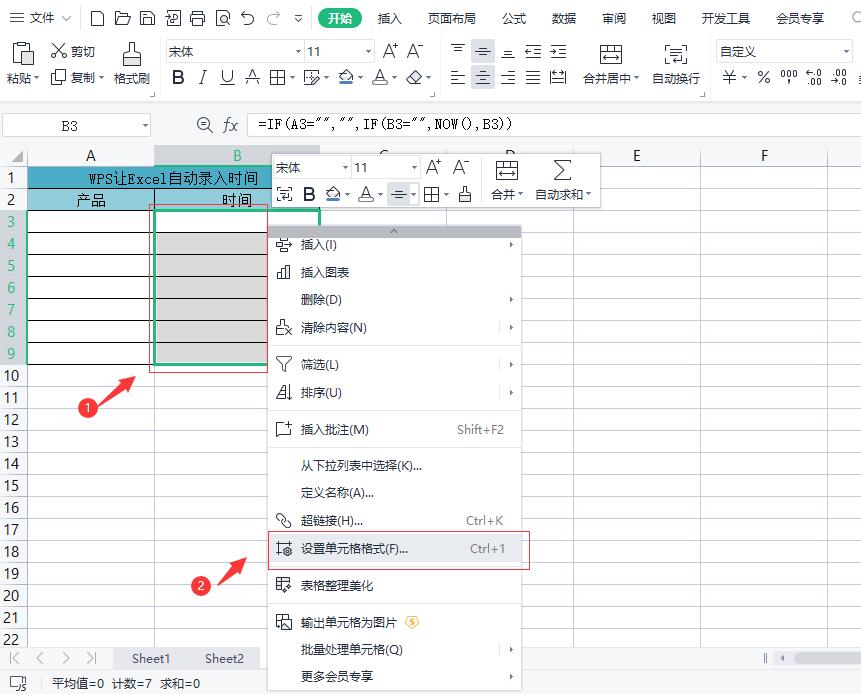Image resolution: width=861 pixels, height=694 pixels.
Task: Switch to the 插入 ribbon tab
Action: click(x=389, y=19)
